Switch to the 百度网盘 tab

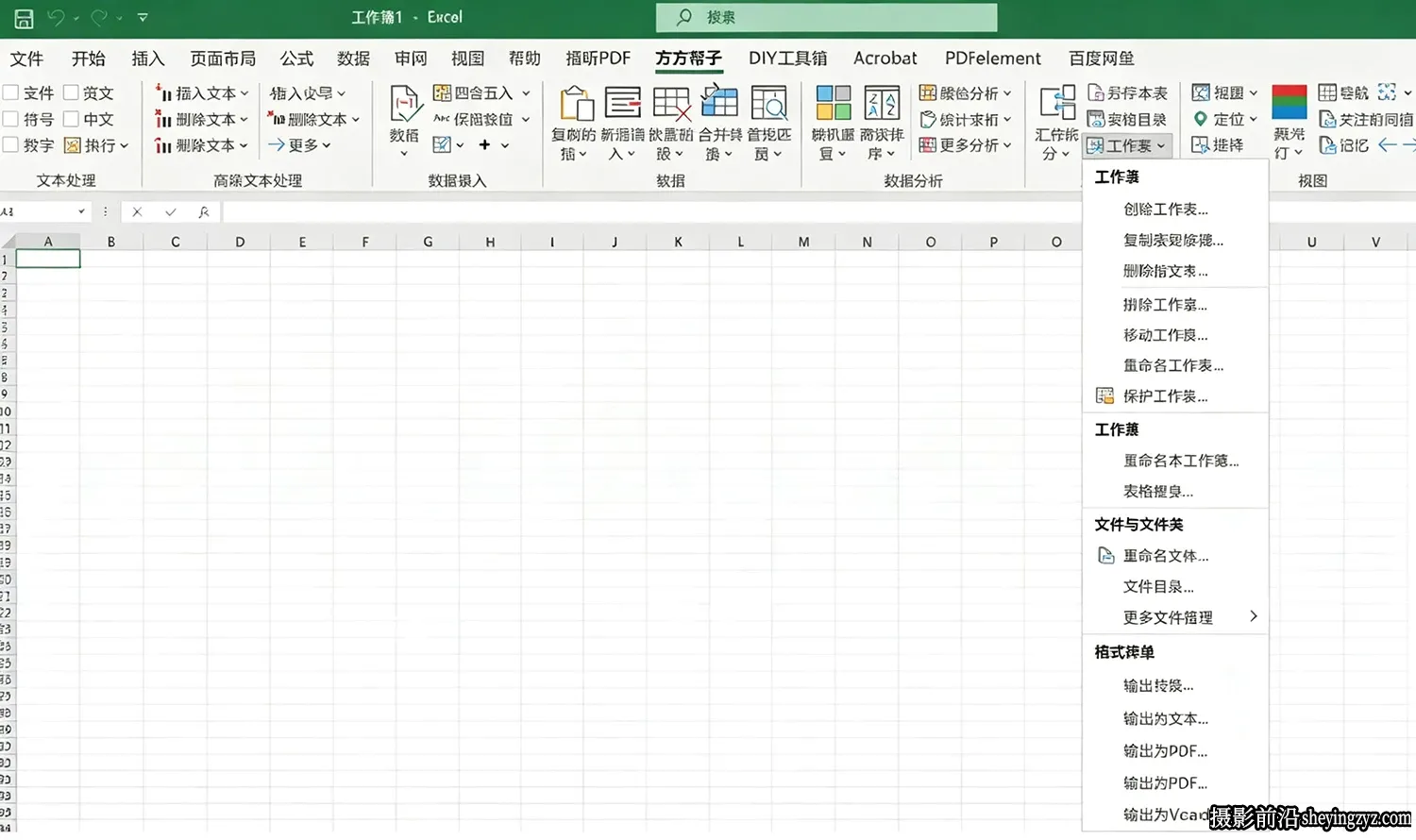tap(1102, 59)
